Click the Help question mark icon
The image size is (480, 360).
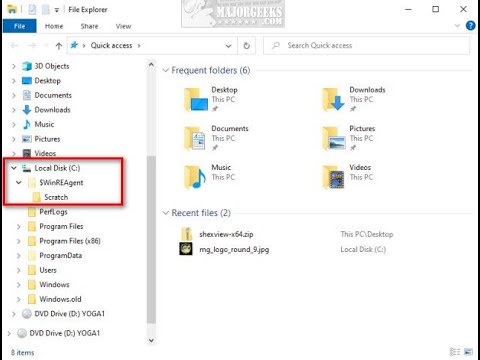click(x=470, y=25)
